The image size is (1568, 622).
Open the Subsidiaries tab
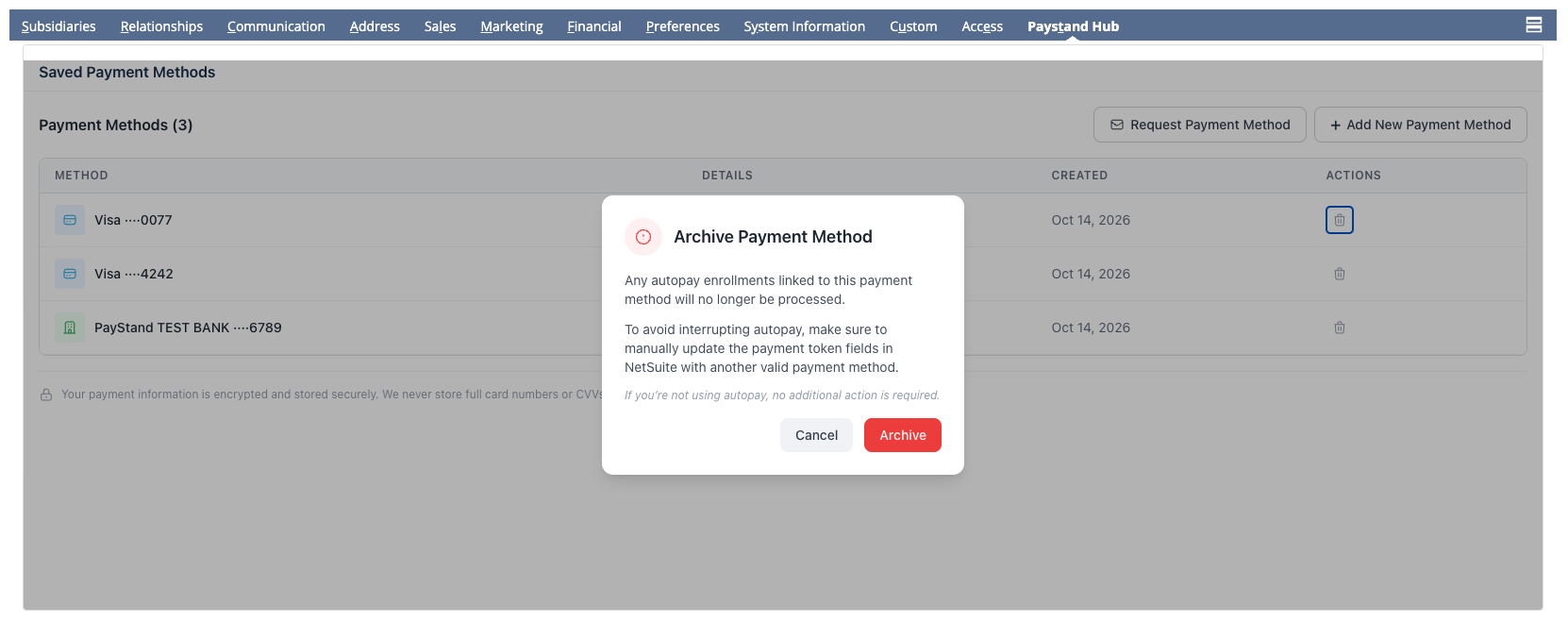(58, 26)
